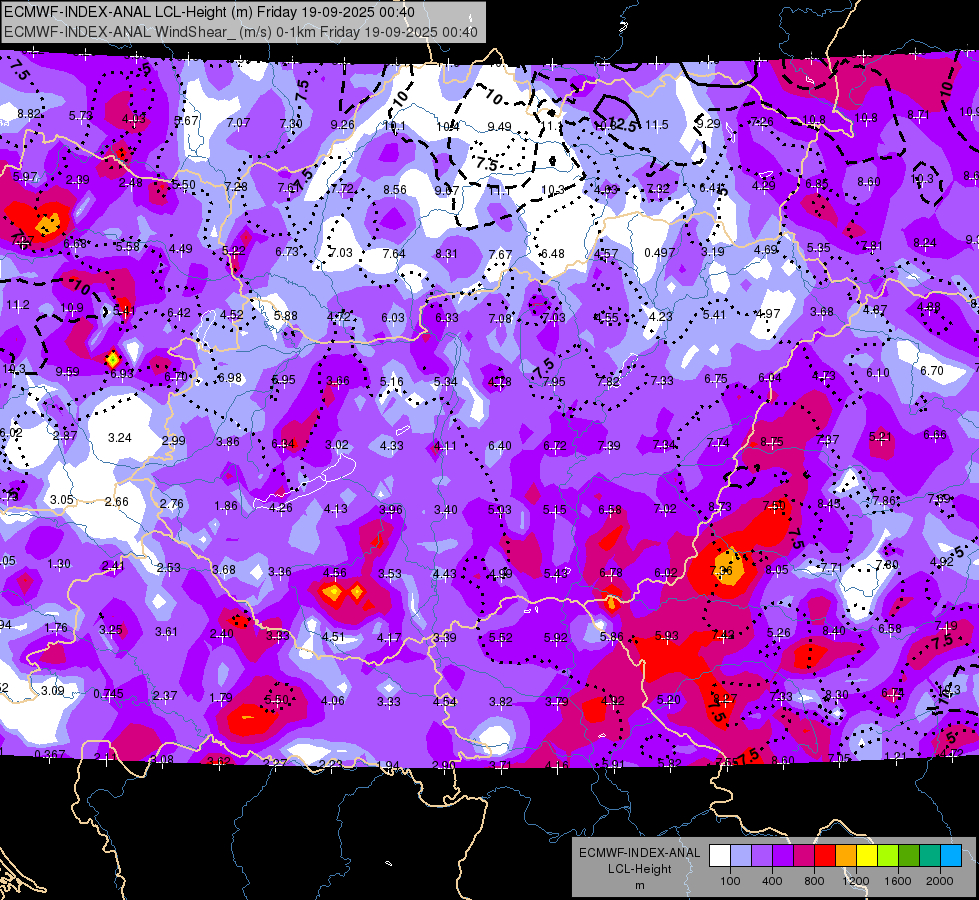Click the legend unit label m

click(x=639, y=886)
